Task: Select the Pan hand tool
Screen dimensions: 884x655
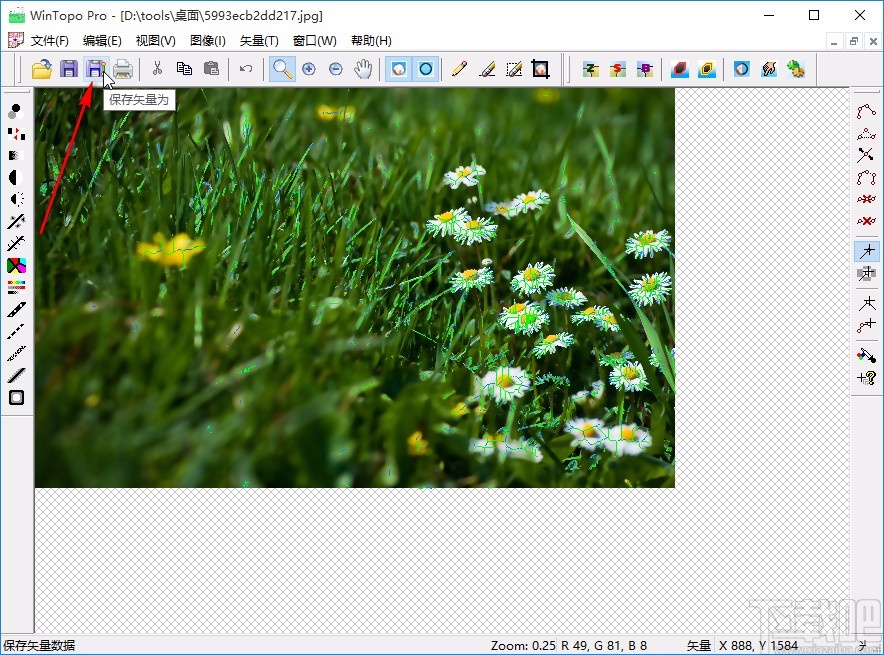Action: [x=363, y=69]
